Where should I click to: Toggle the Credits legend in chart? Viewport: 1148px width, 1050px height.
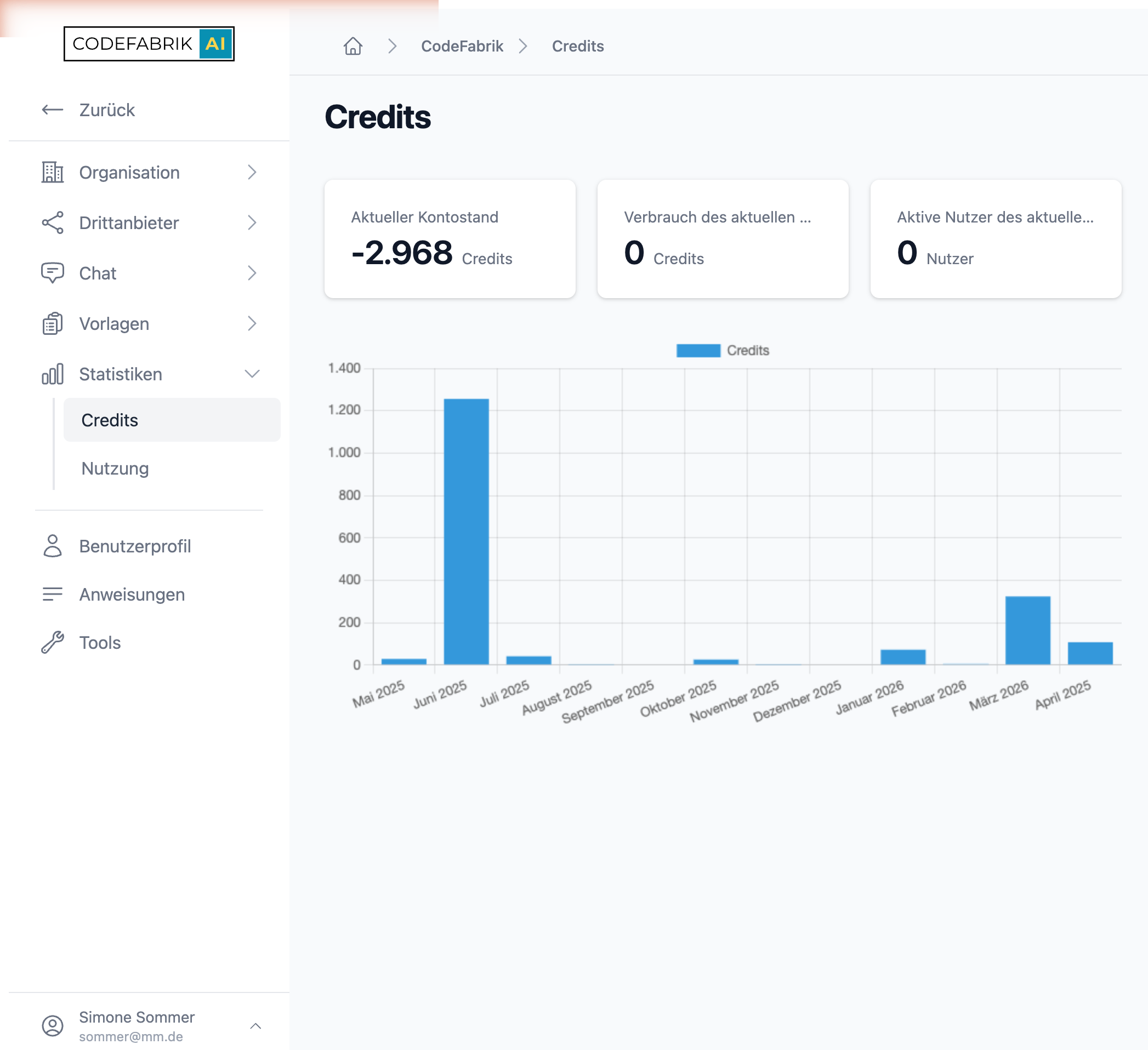click(x=723, y=351)
